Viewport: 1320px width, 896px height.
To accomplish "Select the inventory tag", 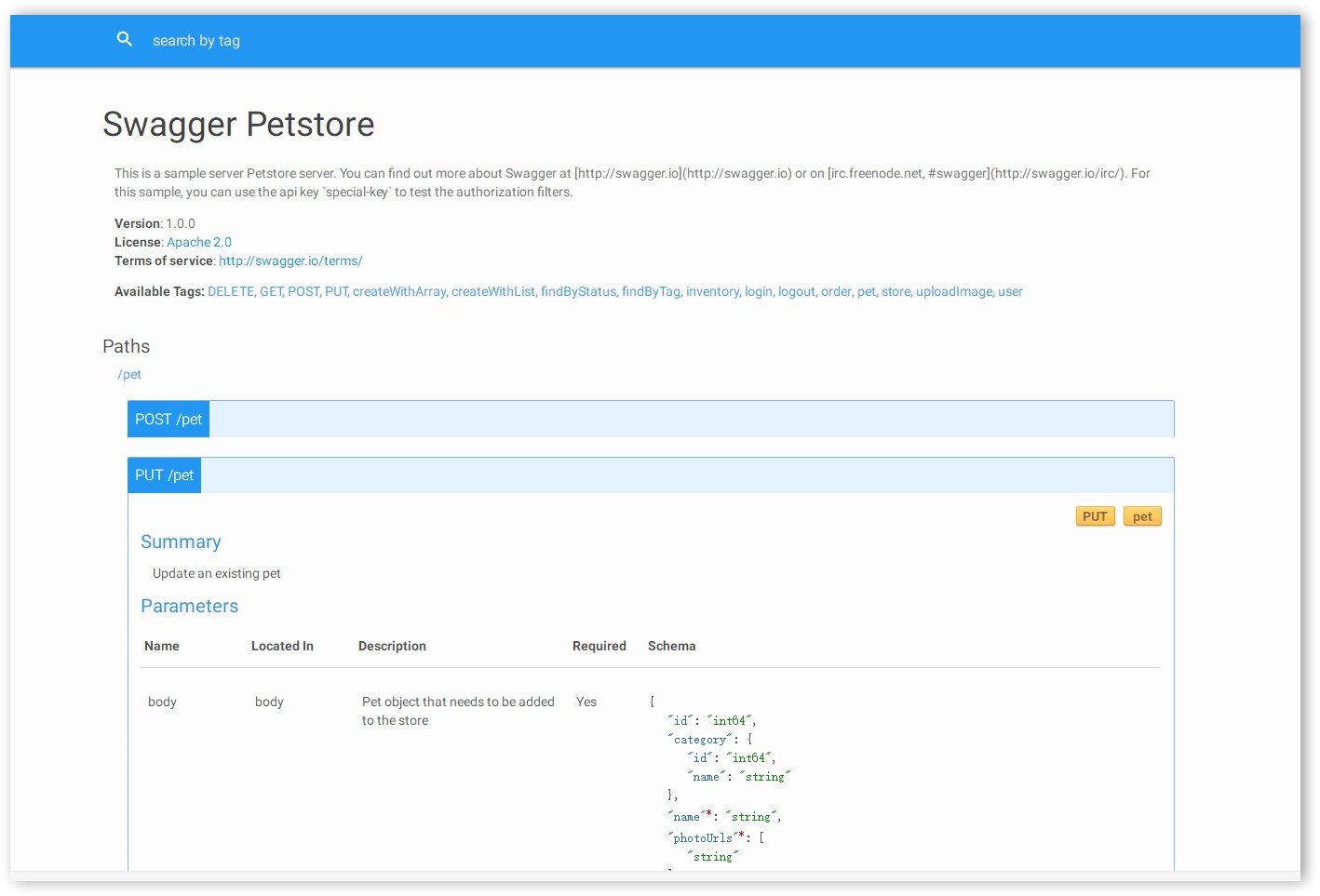I will coord(713,291).
